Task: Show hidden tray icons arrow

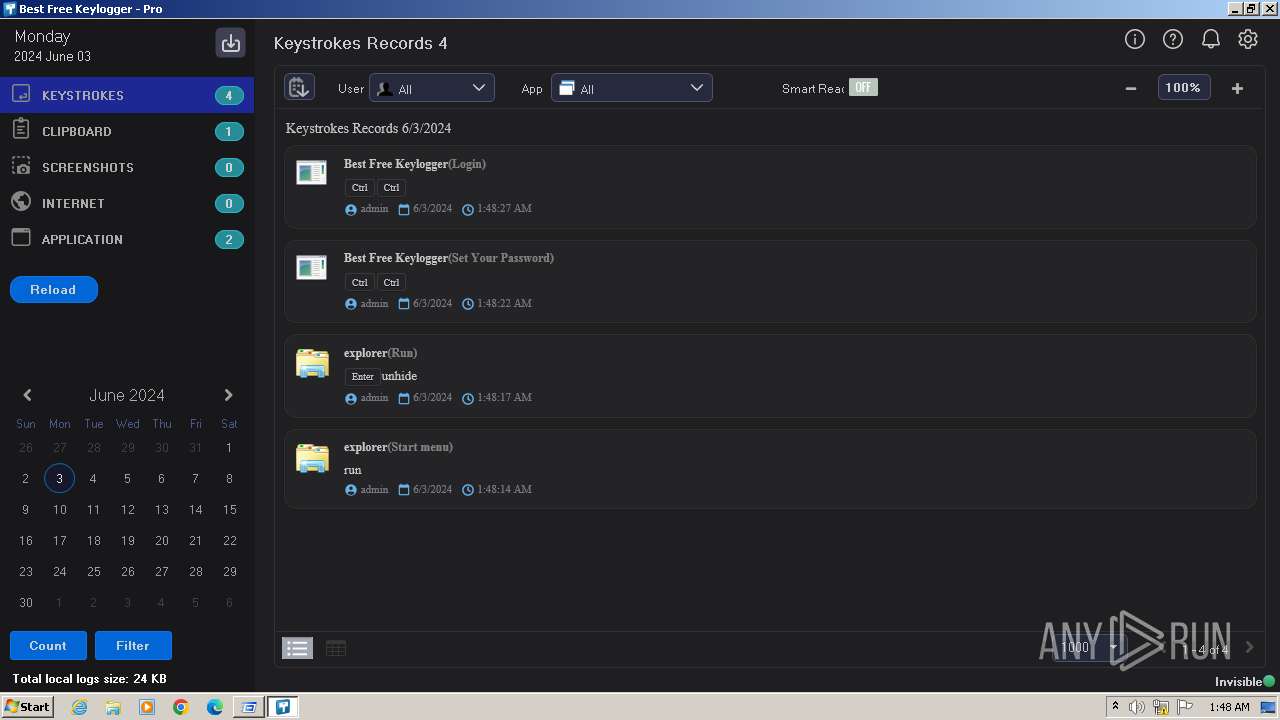Action: click(1115, 707)
